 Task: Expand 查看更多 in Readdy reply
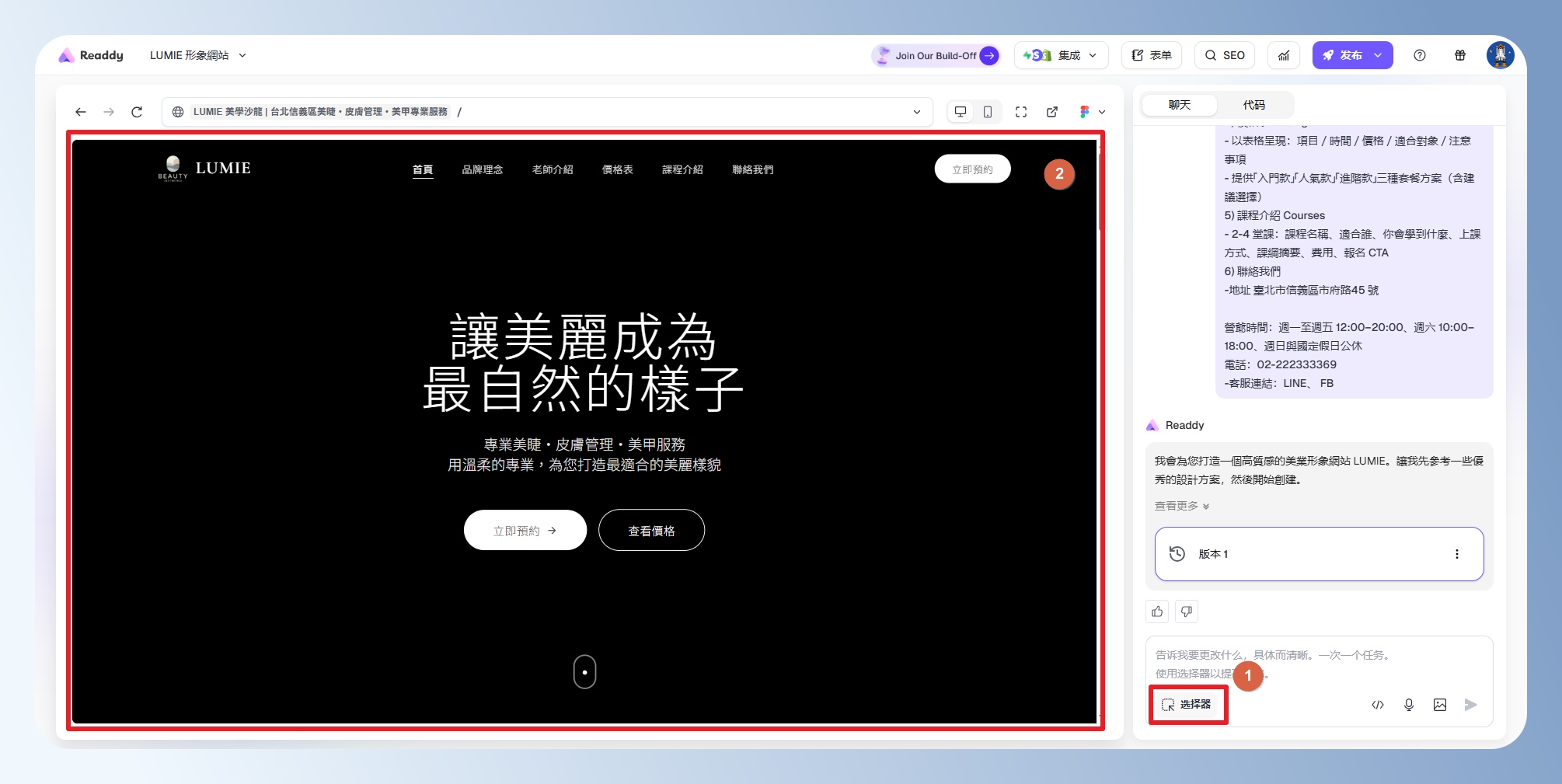(1181, 506)
